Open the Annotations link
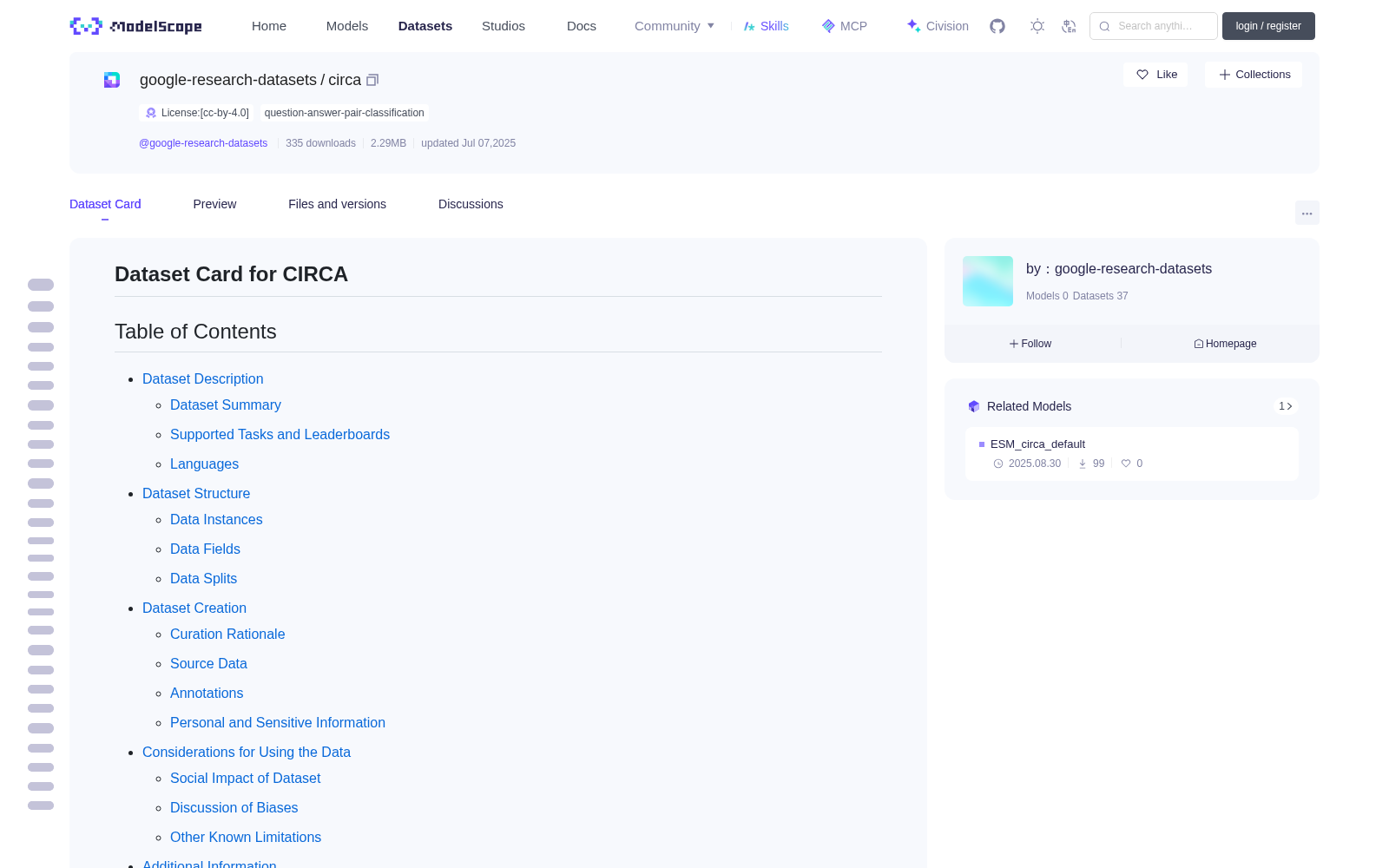This screenshot has height=868, width=1389. click(207, 693)
